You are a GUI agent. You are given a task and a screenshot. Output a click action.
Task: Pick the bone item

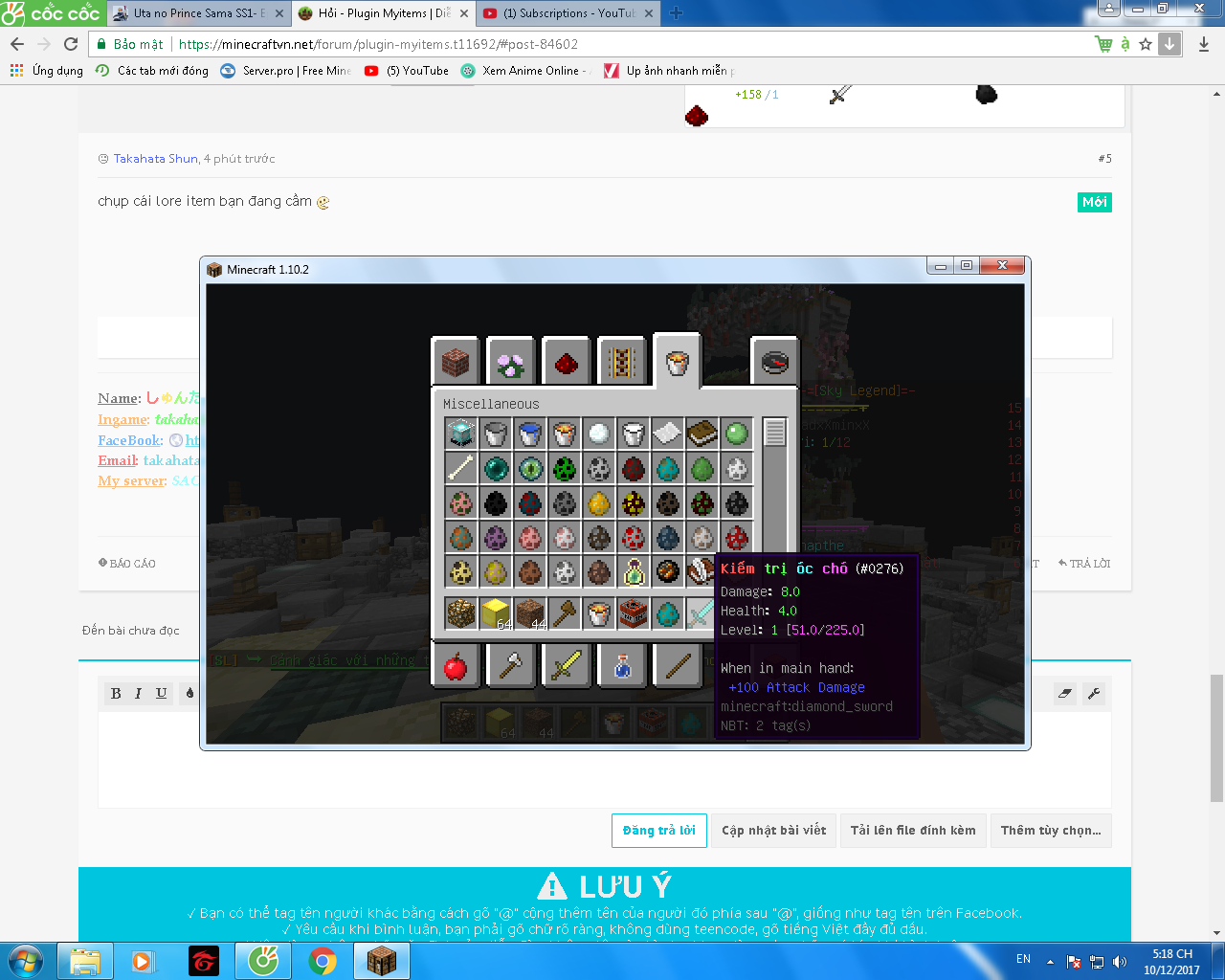pos(461,468)
